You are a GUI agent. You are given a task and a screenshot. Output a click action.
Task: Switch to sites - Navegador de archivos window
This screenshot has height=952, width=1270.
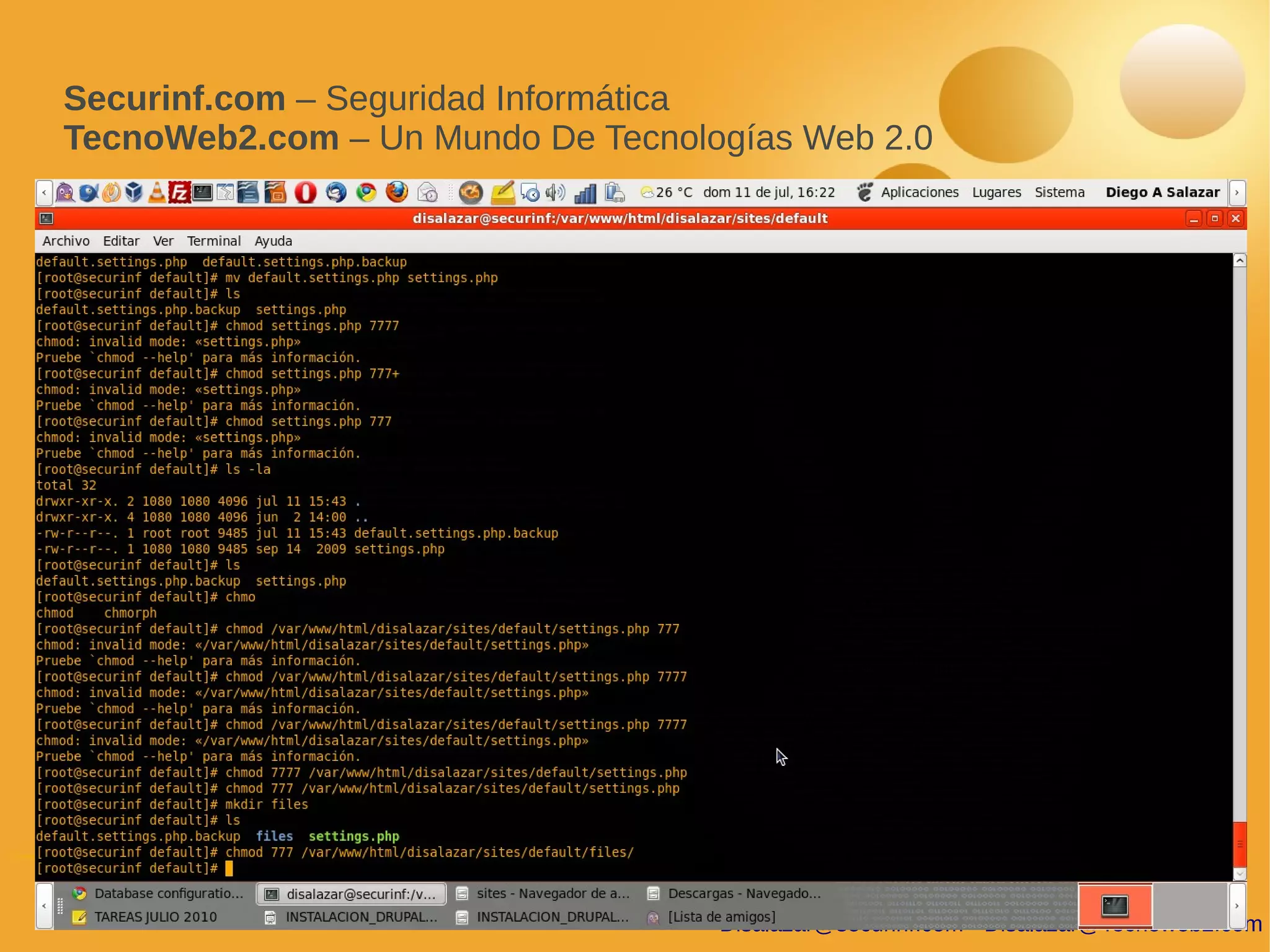pyautogui.click(x=544, y=893)
